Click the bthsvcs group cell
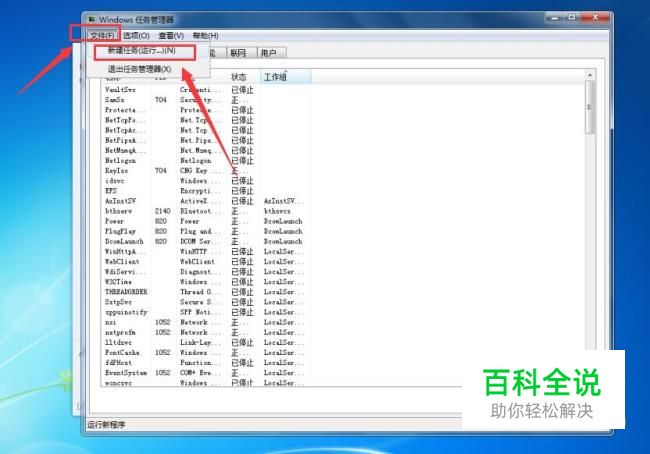The width and height of the screenshot is (650, 454). pyautogui.click(x=277, y=211)
